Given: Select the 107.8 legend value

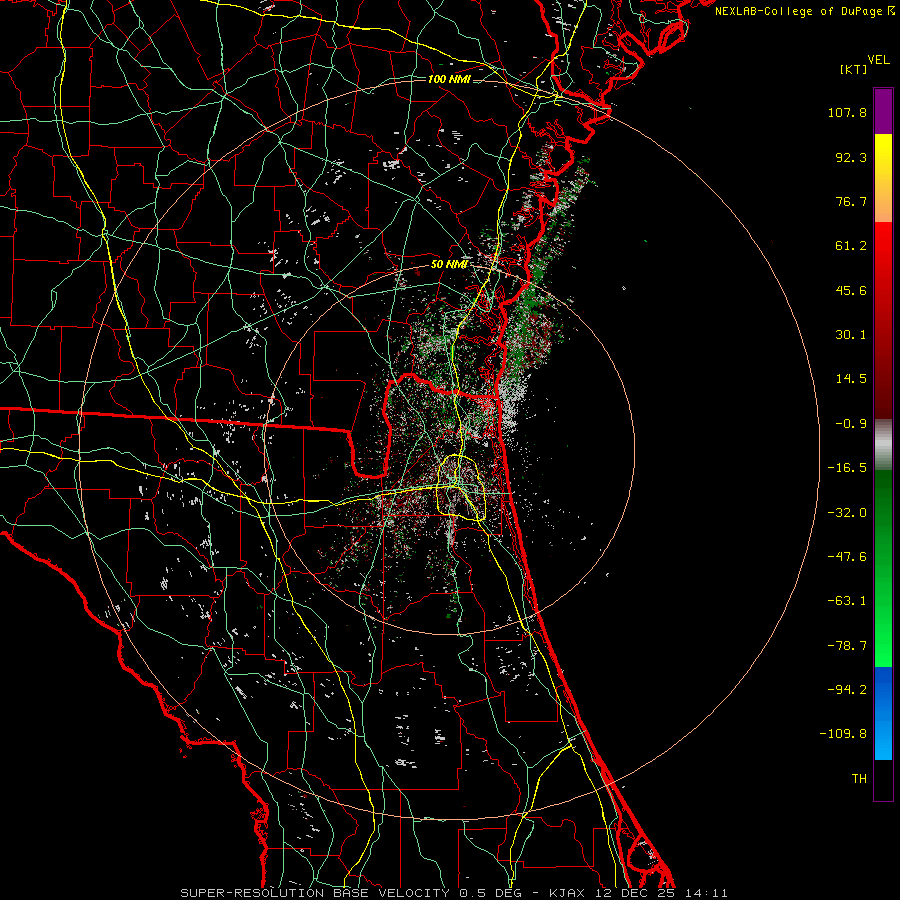Looking at the screenshot, I should pyautogui.click(x=847, y=112).
